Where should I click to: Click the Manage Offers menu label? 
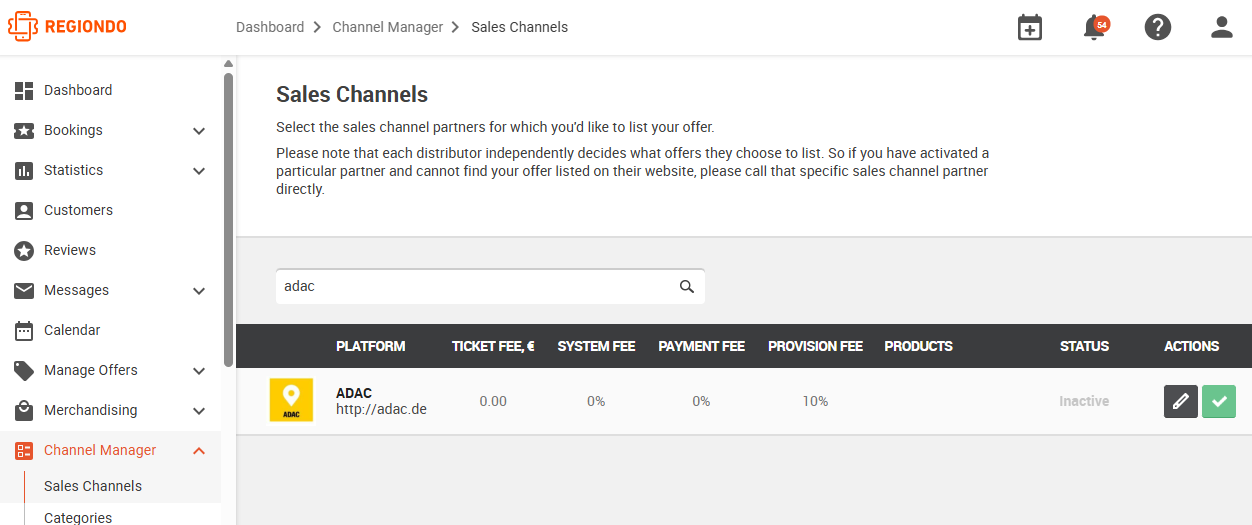click(x=91, y=370)
